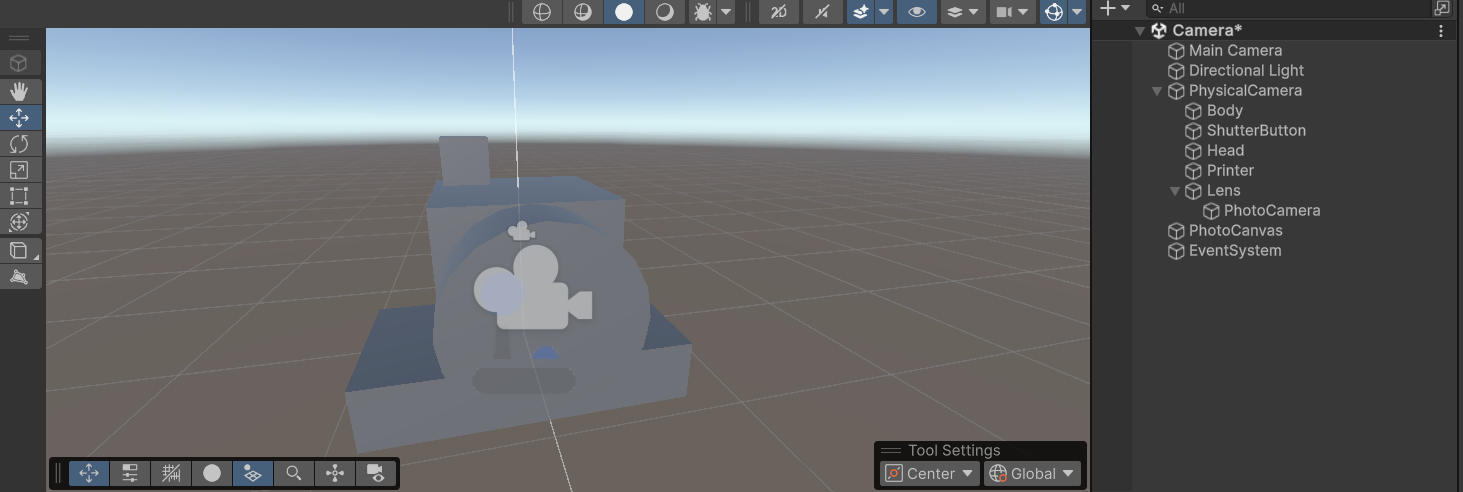Click the navmesh/terrain tool icon in left toolbar
This screenshot has width=1463, height=492.
click(19, 276)
